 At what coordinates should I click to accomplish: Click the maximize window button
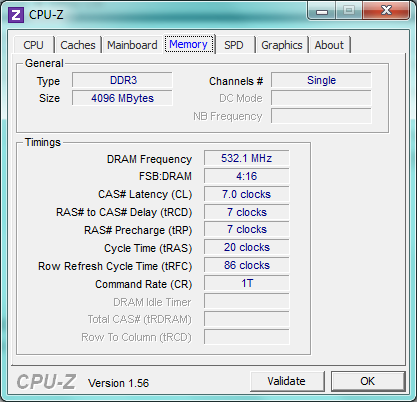(x=349, y=11)
